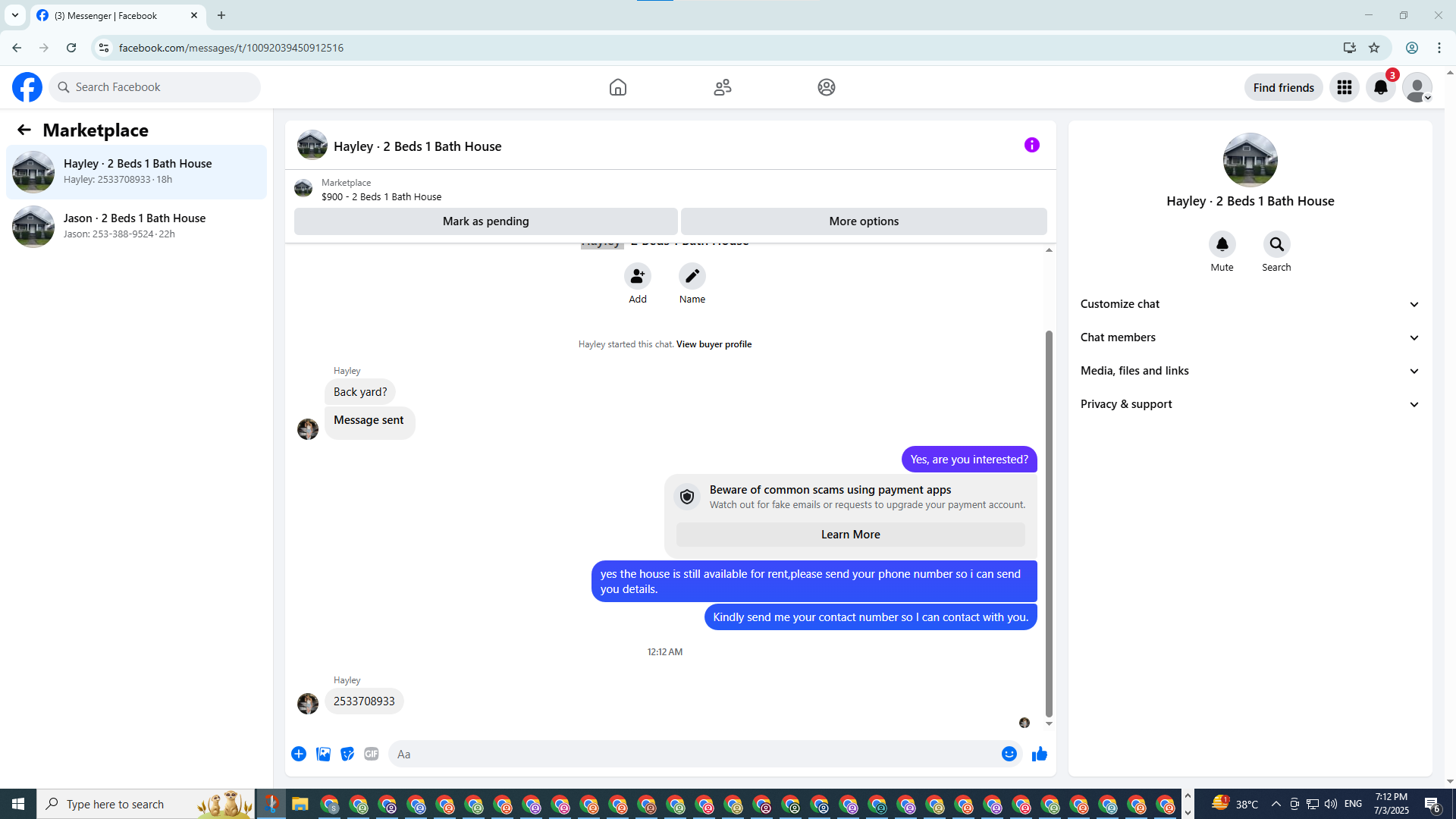Go to Facebook Home tab

click(617, 87)
